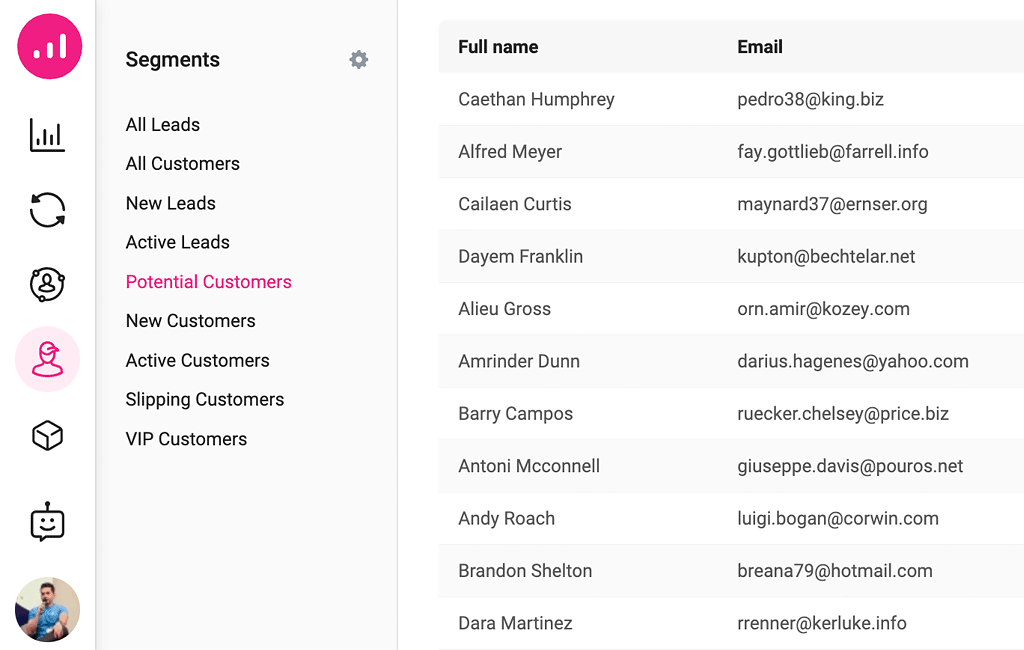Open the cube products icon
The height and width of the screenshot is (650, 1024).
[x=47, y=435]
